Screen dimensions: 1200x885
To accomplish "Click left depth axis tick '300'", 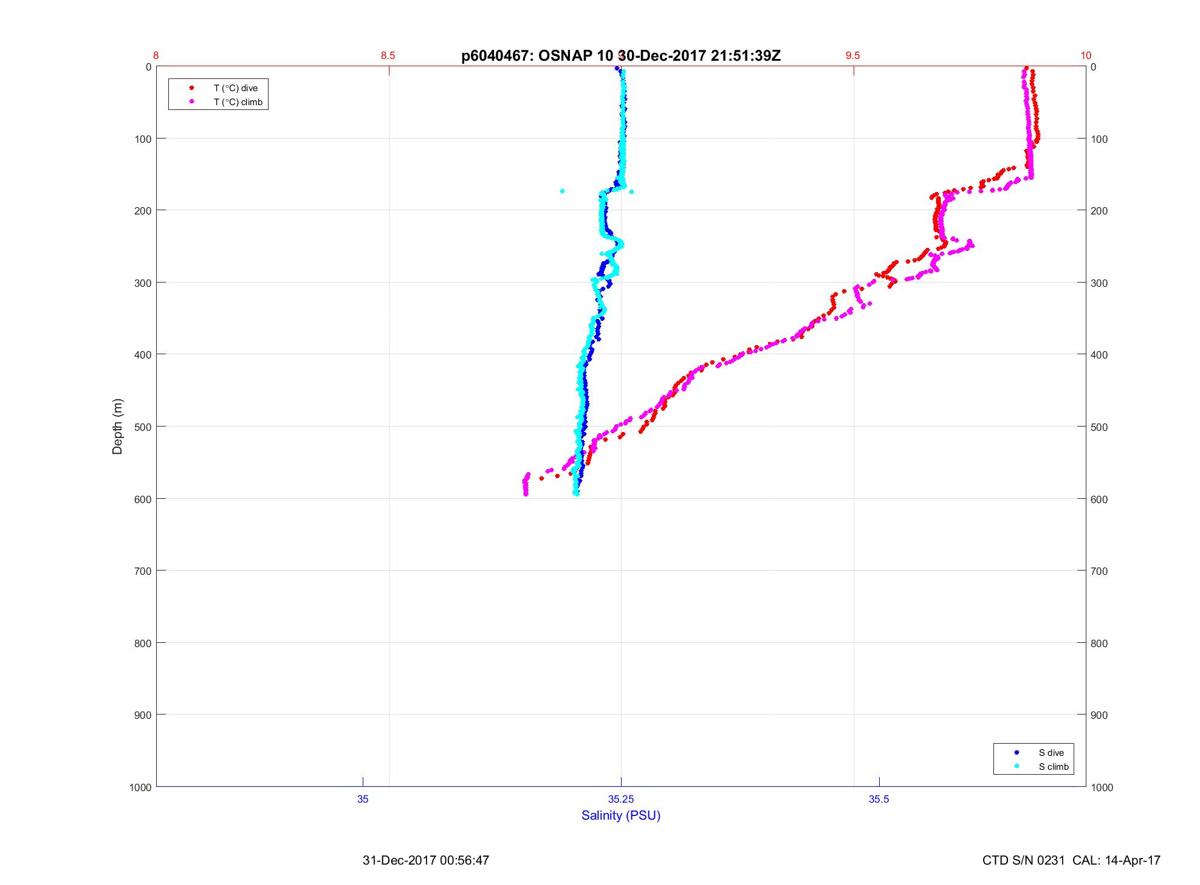I will (x=141, y=283).
